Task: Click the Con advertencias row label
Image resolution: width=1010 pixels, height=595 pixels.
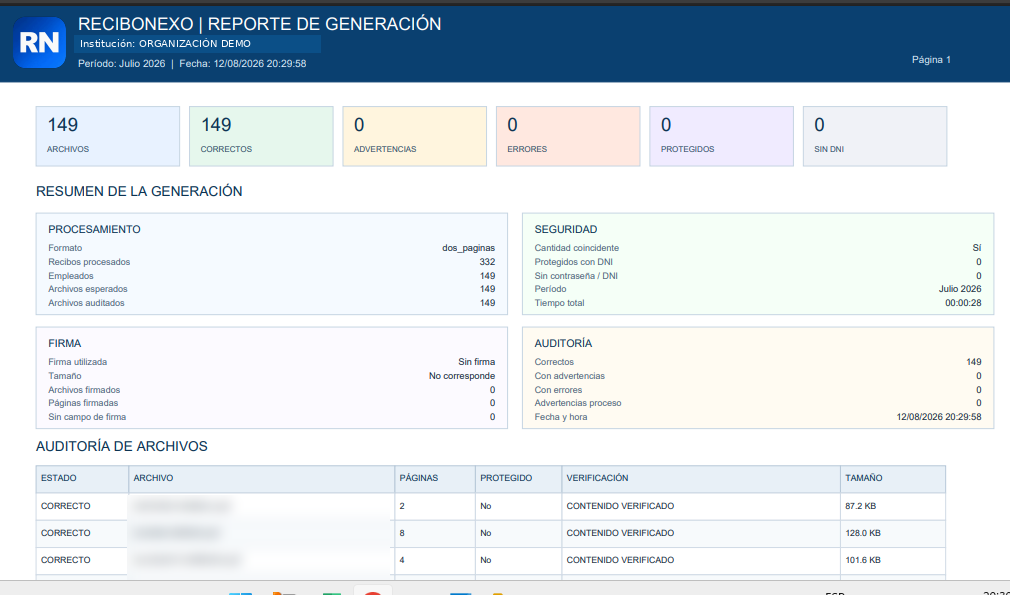Action: [569, 376]
